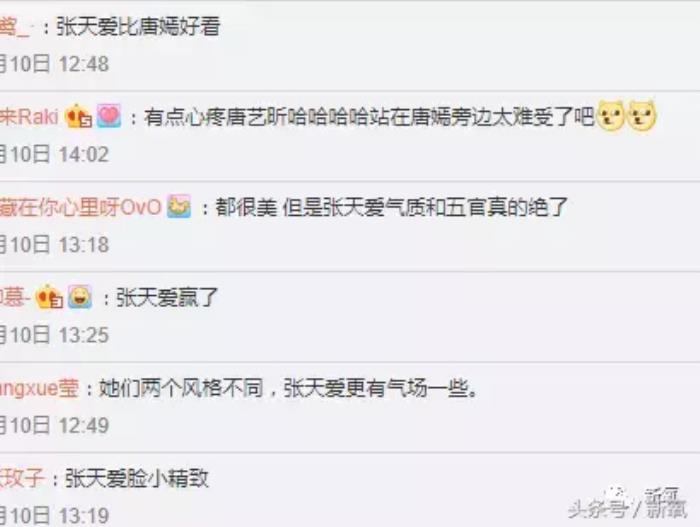Click the 慕- username link
700x527 pixels.
15,297
